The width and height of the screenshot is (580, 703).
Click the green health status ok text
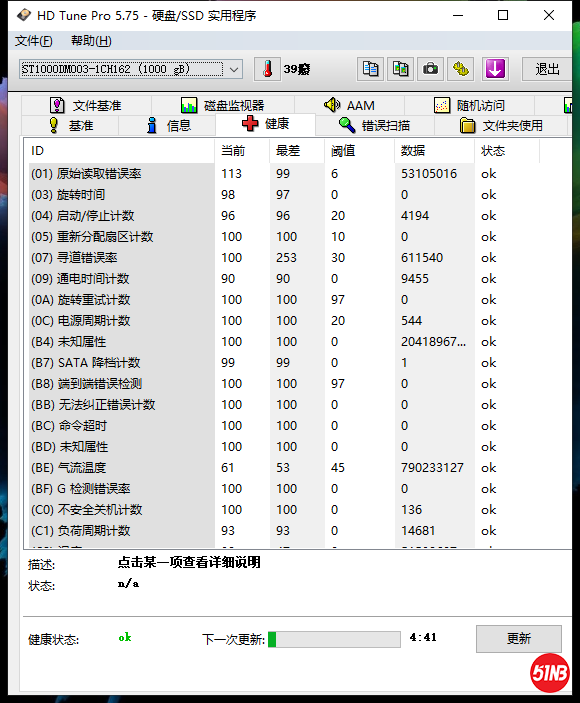pos(125,638)
